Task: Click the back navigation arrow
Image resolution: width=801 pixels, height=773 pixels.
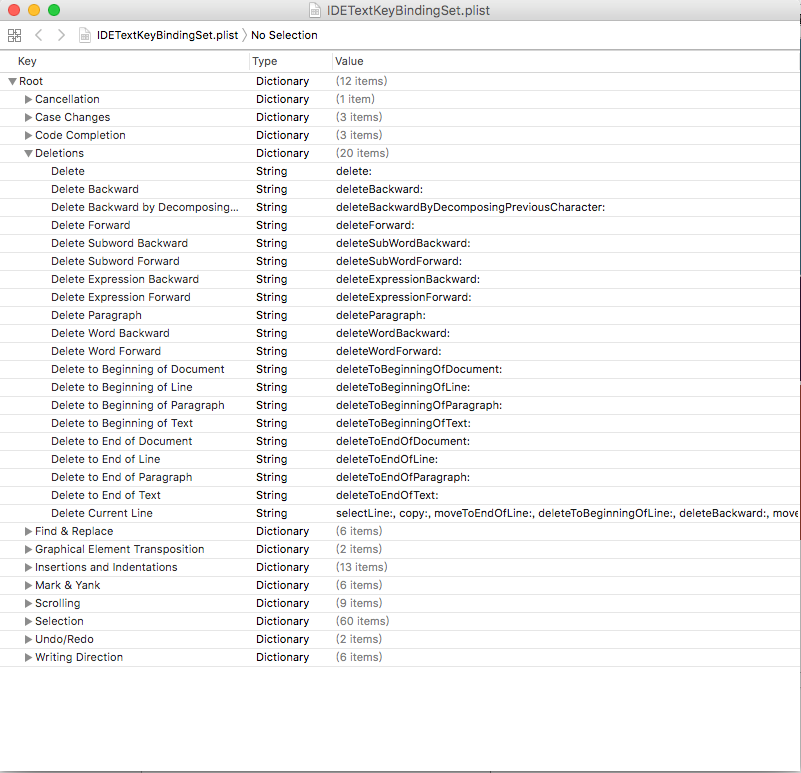Action: [37, 34]
